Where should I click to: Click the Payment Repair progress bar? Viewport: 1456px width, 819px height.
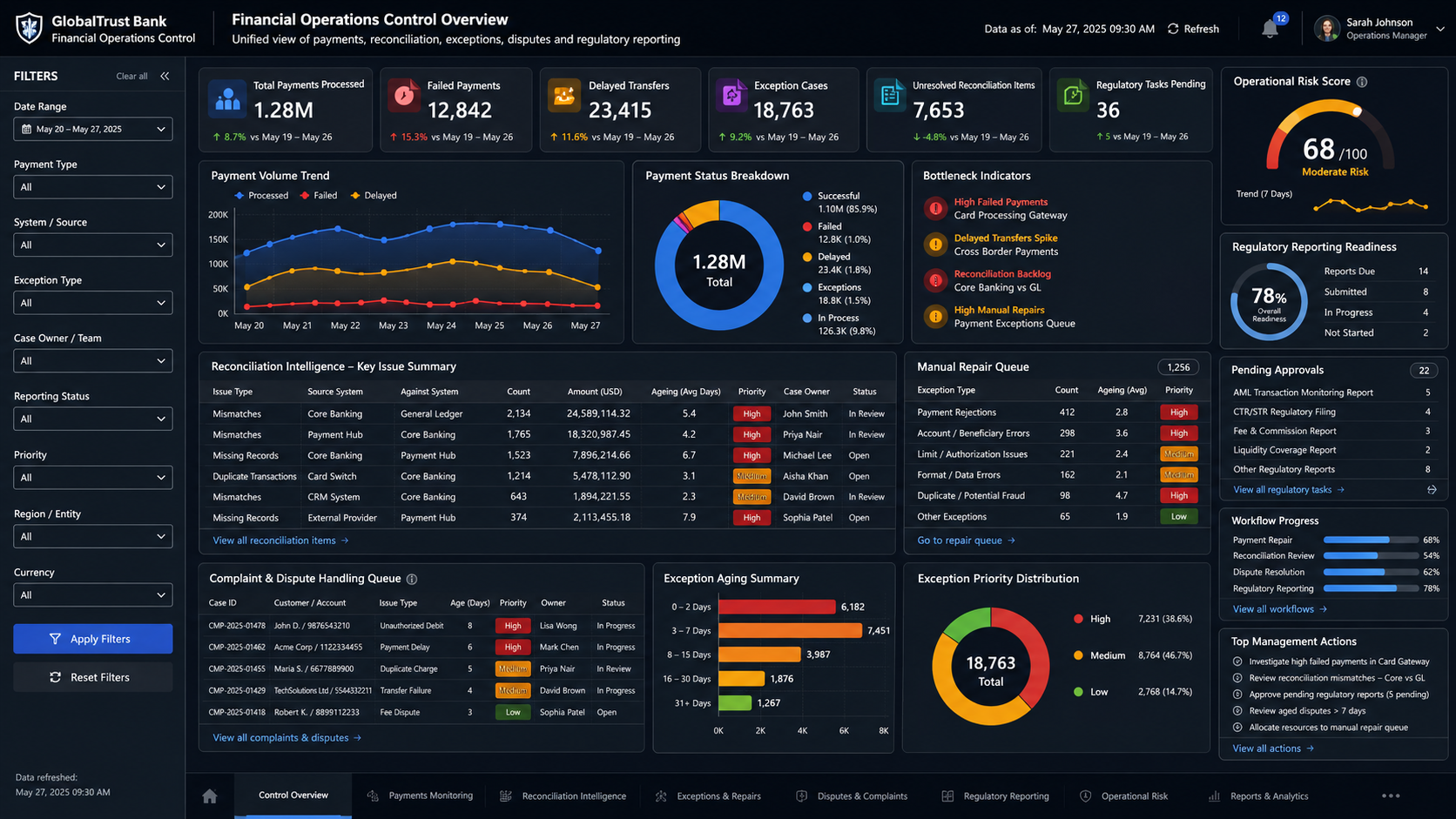[x=1371, y=540]
